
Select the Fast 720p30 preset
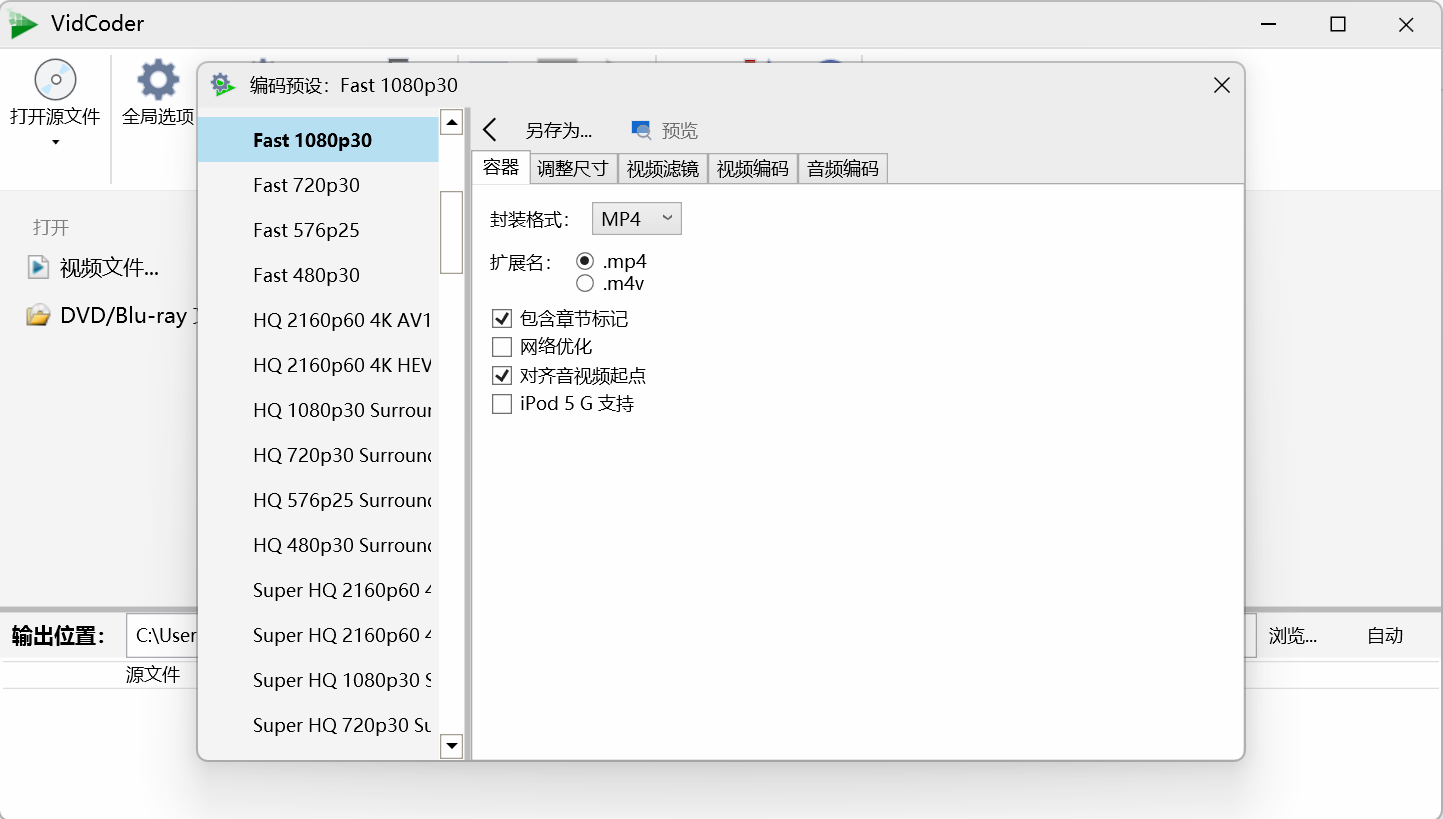tap(306, 185)
